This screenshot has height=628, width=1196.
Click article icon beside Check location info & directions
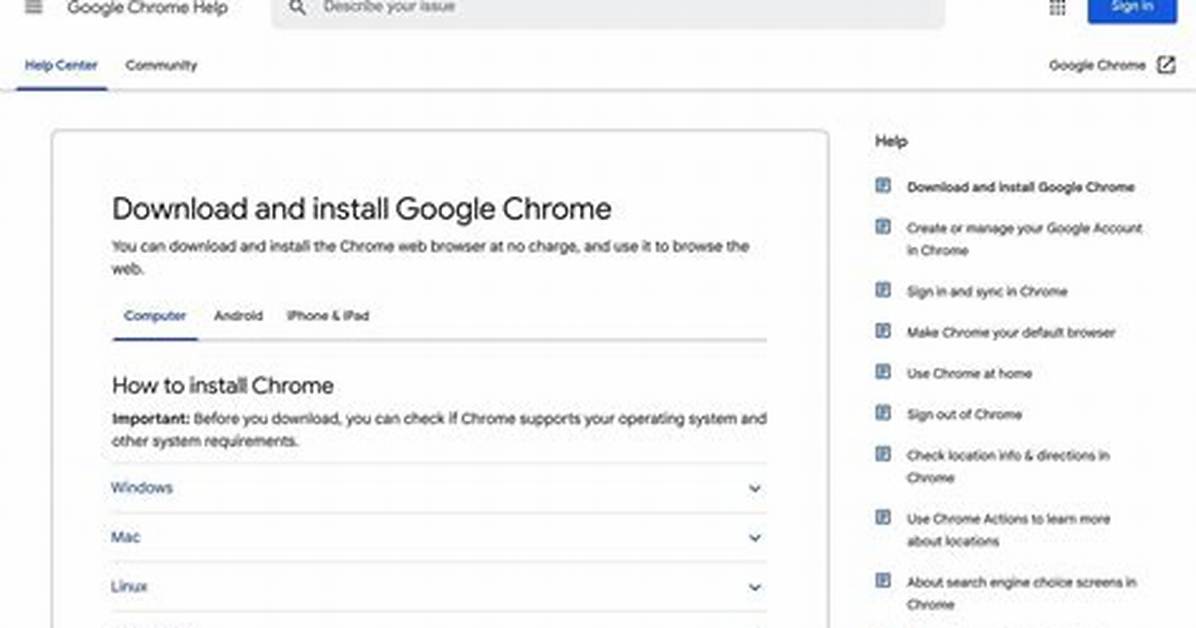pos(883,454)
